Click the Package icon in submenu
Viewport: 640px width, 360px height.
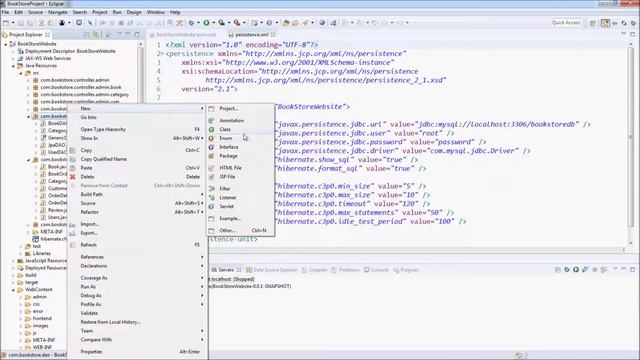click(x=211, y=156)
